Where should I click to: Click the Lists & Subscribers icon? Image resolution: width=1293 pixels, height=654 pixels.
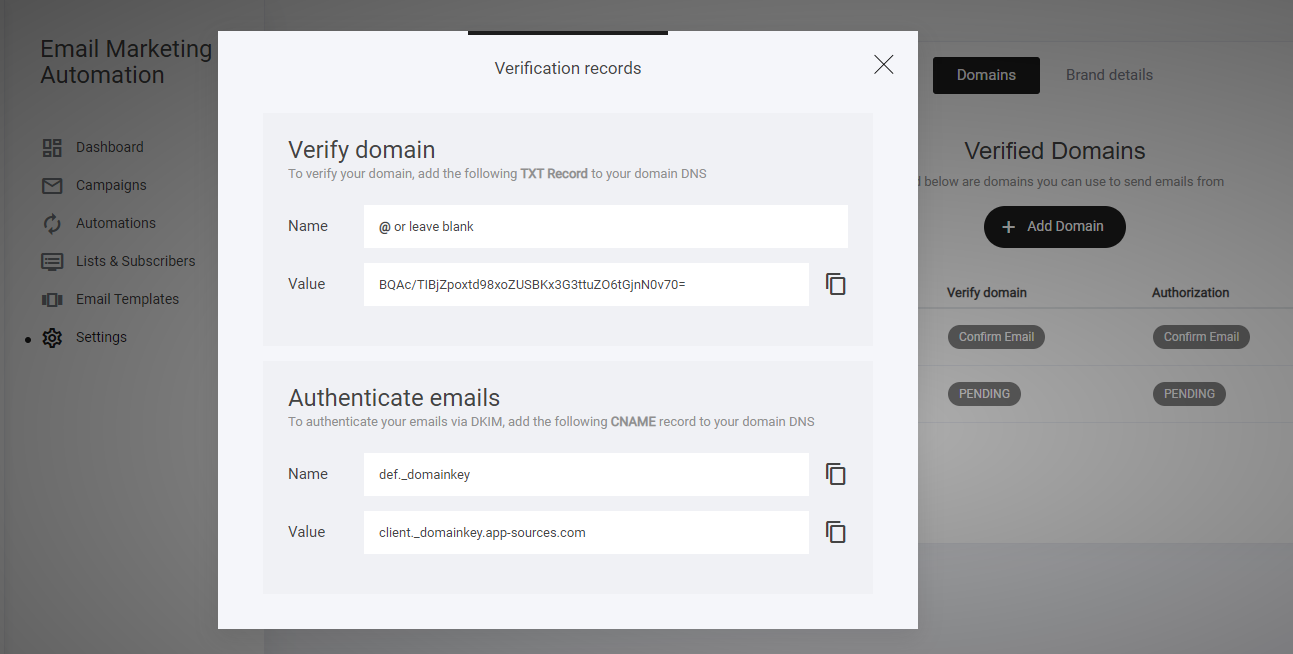(52, 262)
